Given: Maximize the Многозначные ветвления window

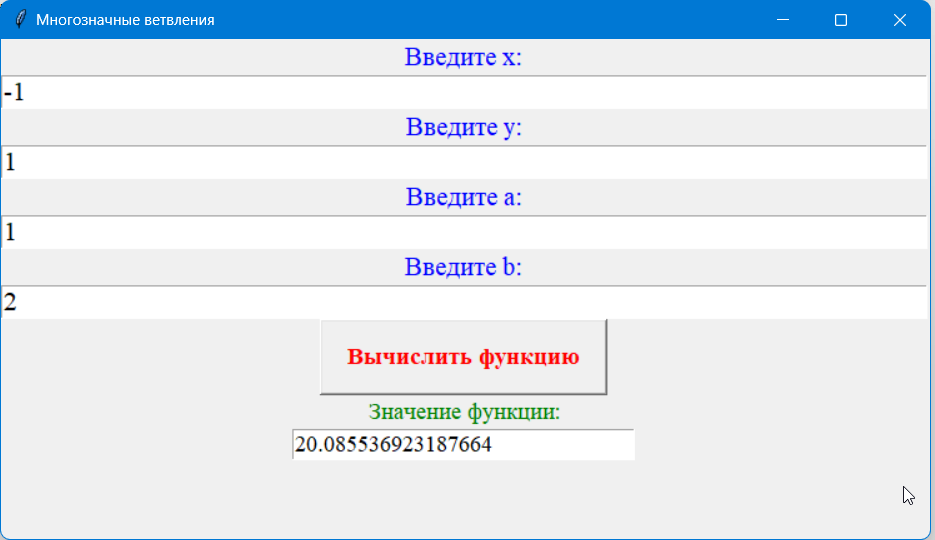Looking at the screenshot, I should click(x=841, y=20).
